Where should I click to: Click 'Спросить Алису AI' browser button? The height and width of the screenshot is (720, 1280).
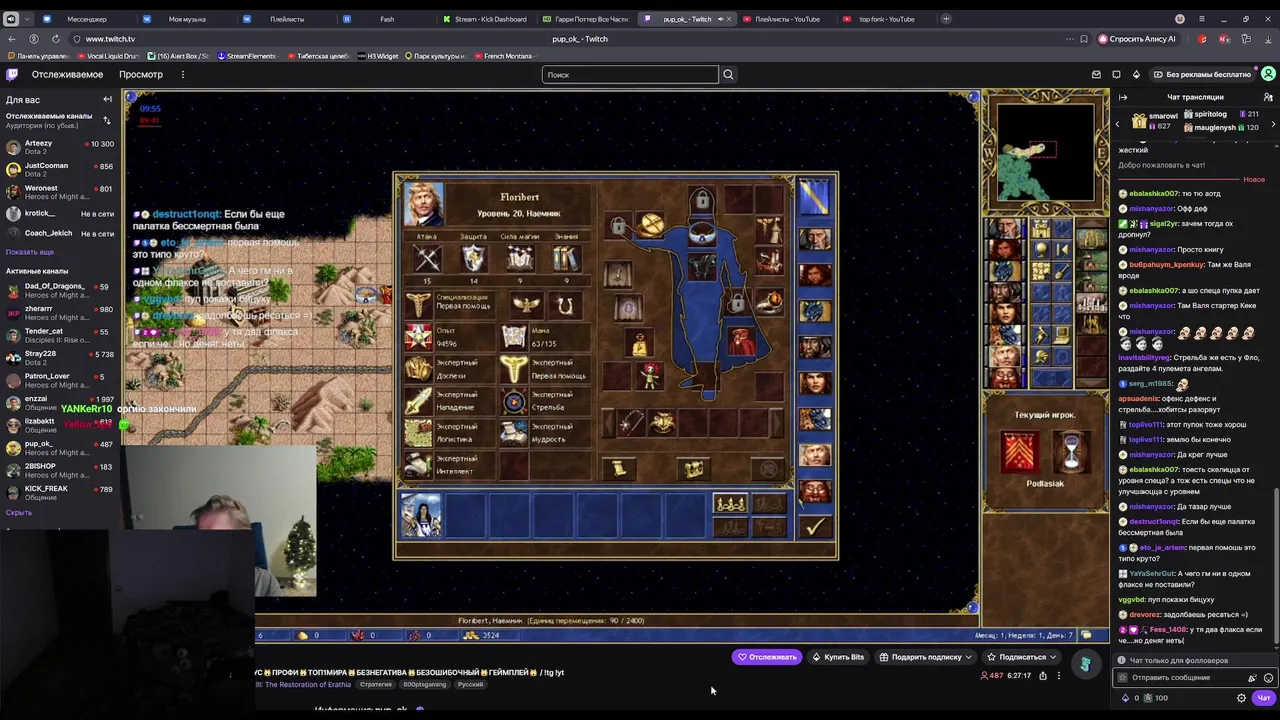click(1137, 39)
